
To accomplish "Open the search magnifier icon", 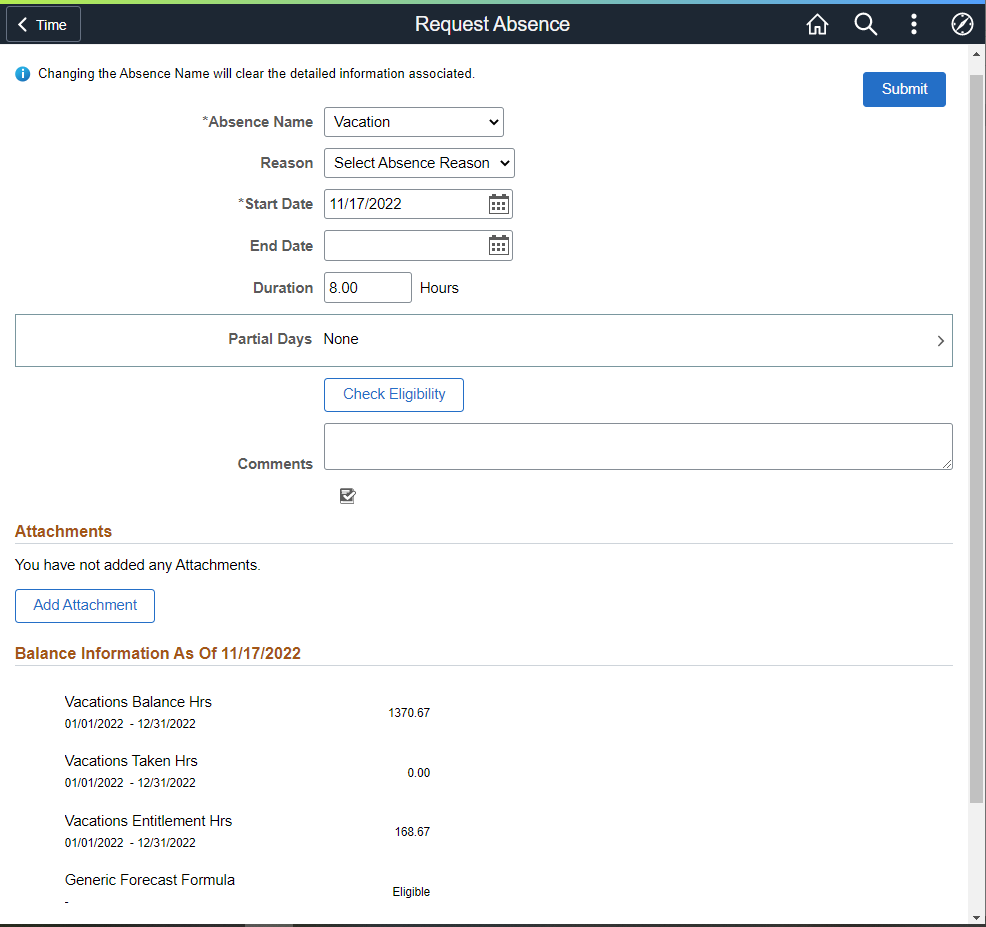I will coord(865,25).
